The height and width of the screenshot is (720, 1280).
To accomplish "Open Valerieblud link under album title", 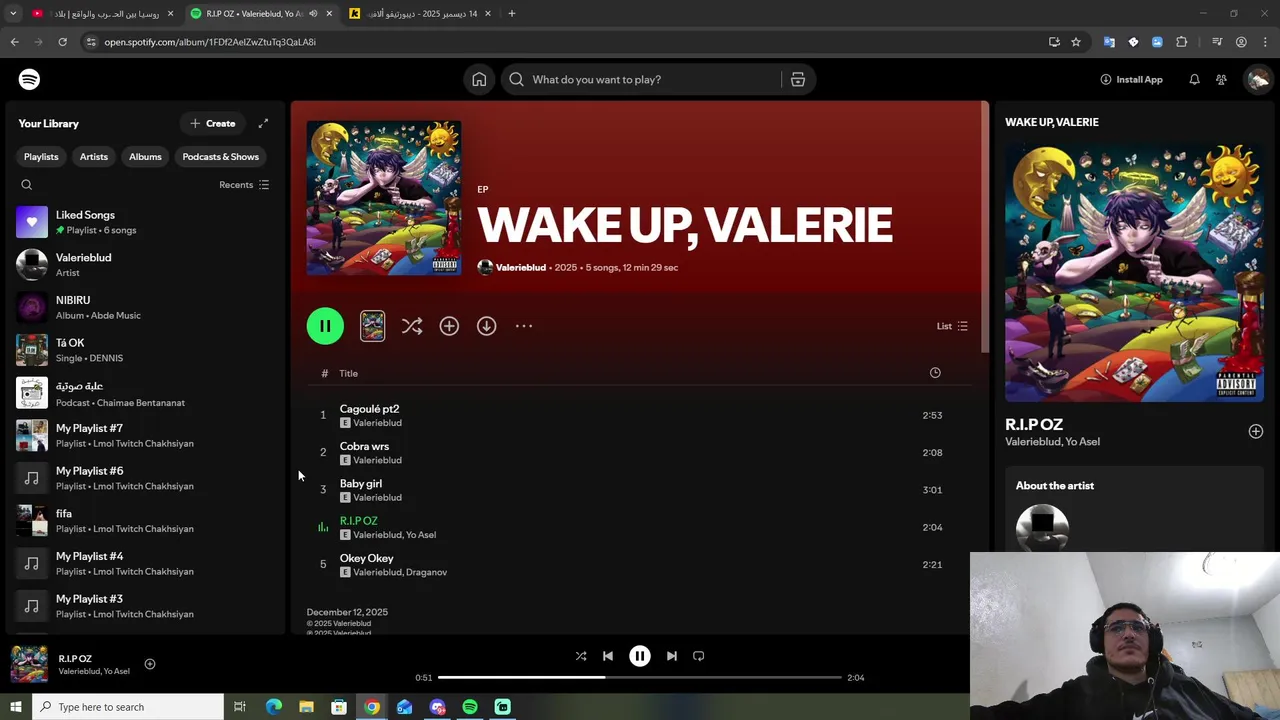I will 521,268.
